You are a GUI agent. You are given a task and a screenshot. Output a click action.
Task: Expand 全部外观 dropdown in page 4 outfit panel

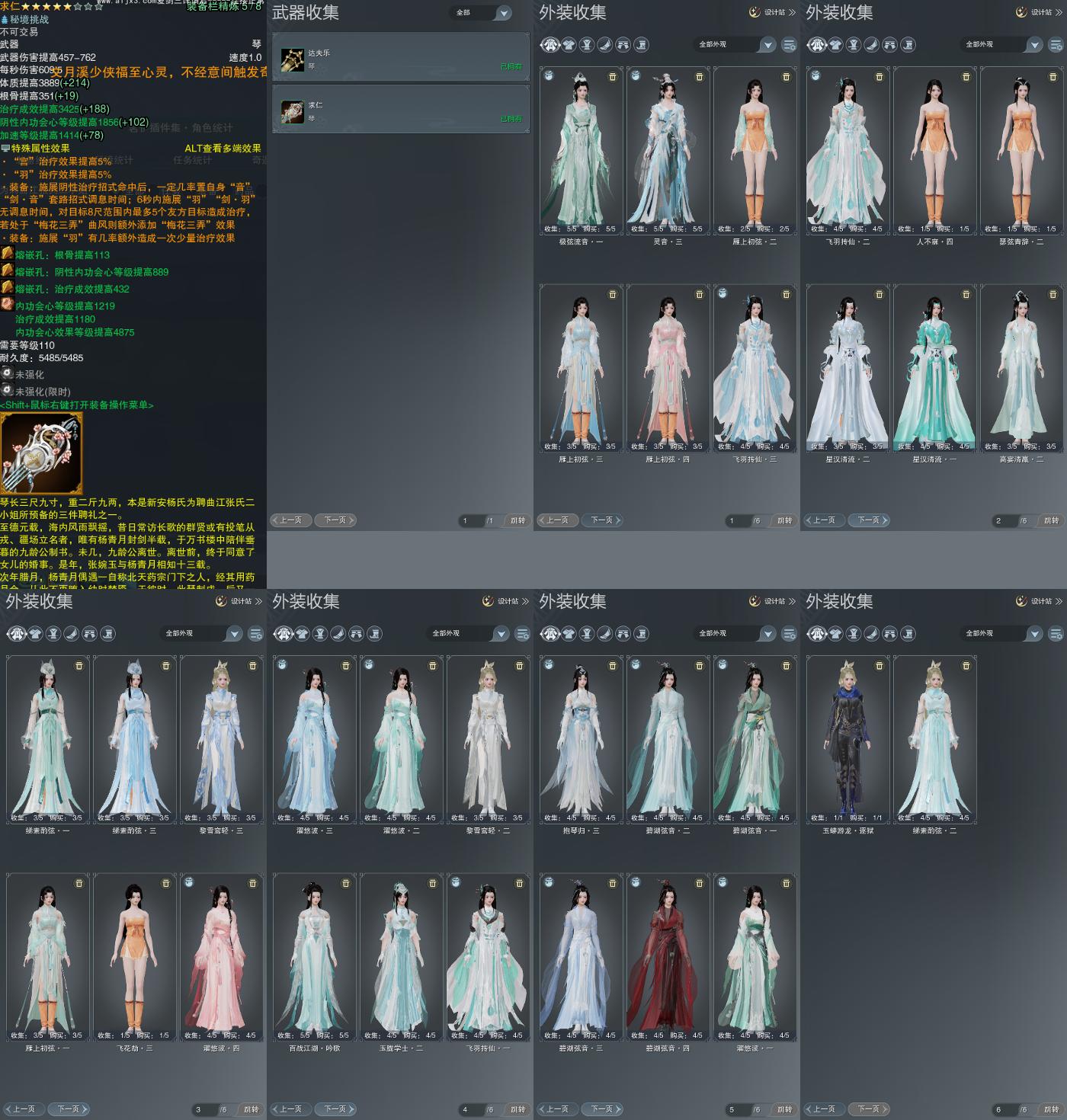point(469,634)
